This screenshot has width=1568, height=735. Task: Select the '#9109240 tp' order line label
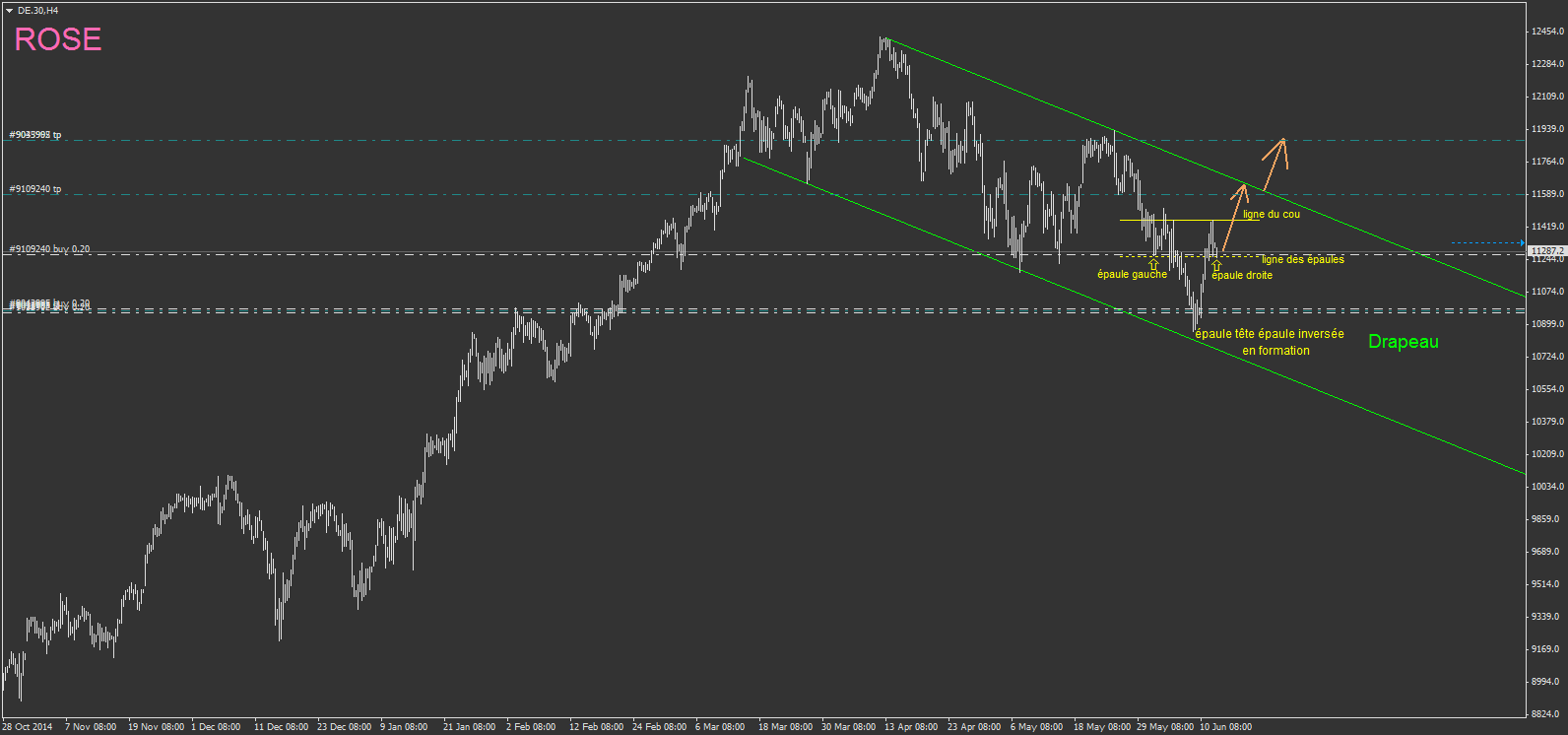(35, 189)
